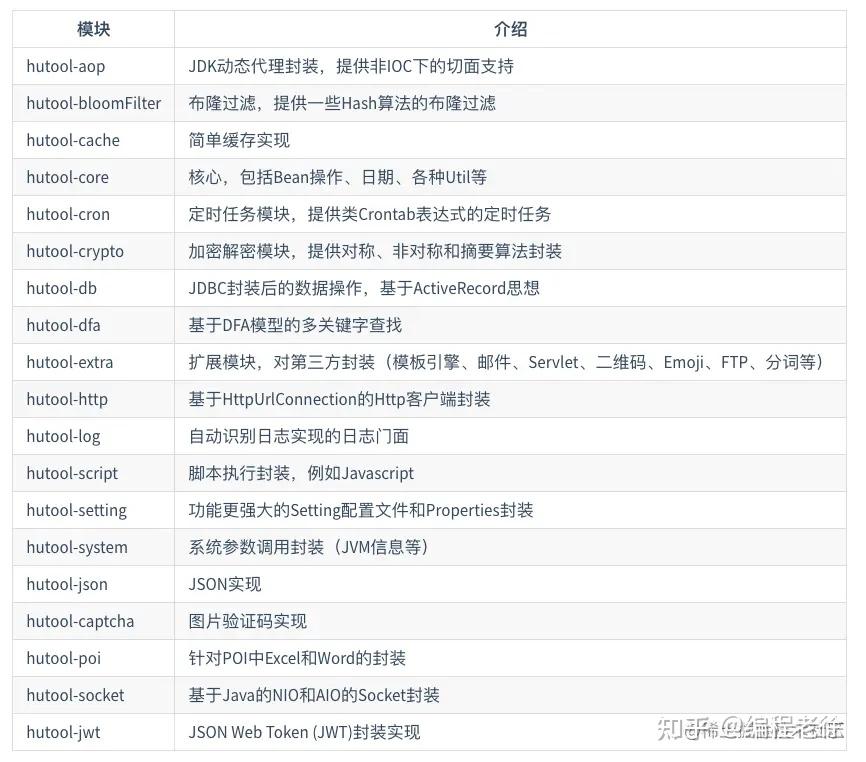Select the 定时任务模块 Crontab description
The width and height of the screenshot is (866, 762).
(369, 214)
